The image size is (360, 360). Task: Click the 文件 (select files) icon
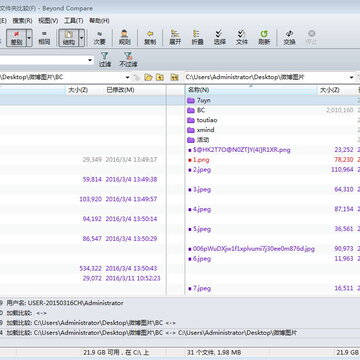point(242,37)
